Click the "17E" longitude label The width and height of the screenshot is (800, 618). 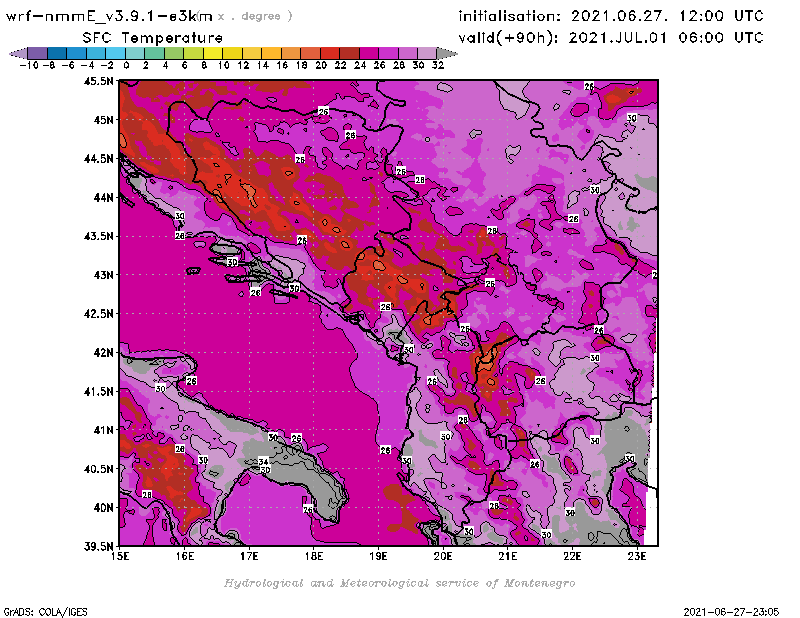(x=249, y=556)
